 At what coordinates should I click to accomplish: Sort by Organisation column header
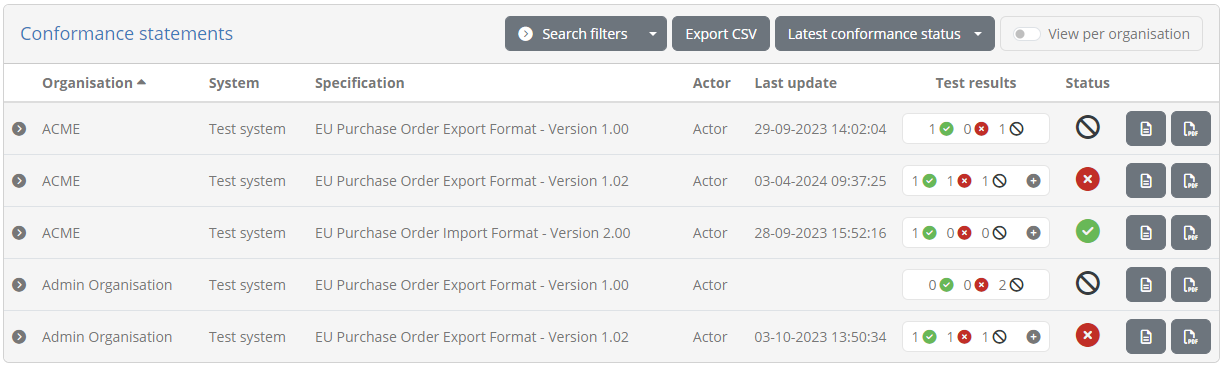(x=94, y=83)
